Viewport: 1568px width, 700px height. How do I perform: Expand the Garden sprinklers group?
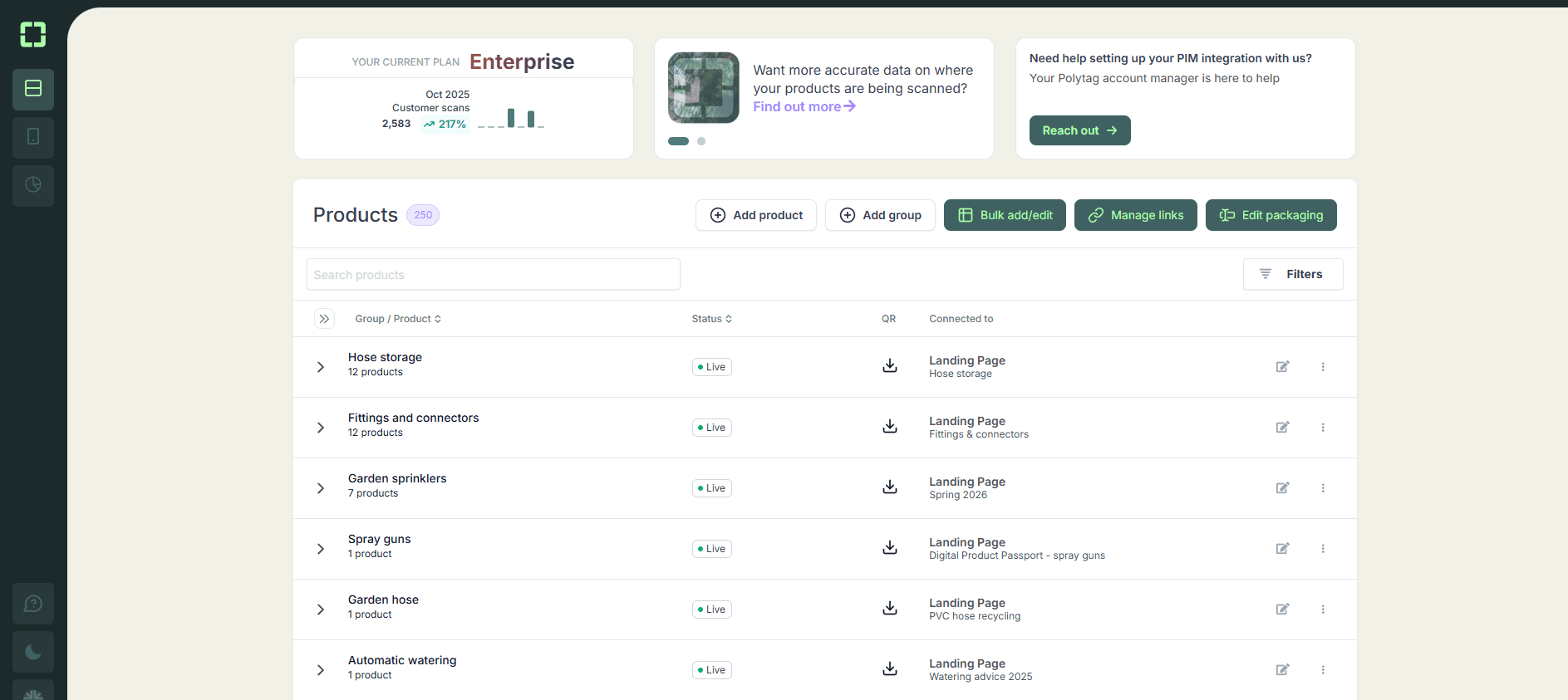coord(321,488)
